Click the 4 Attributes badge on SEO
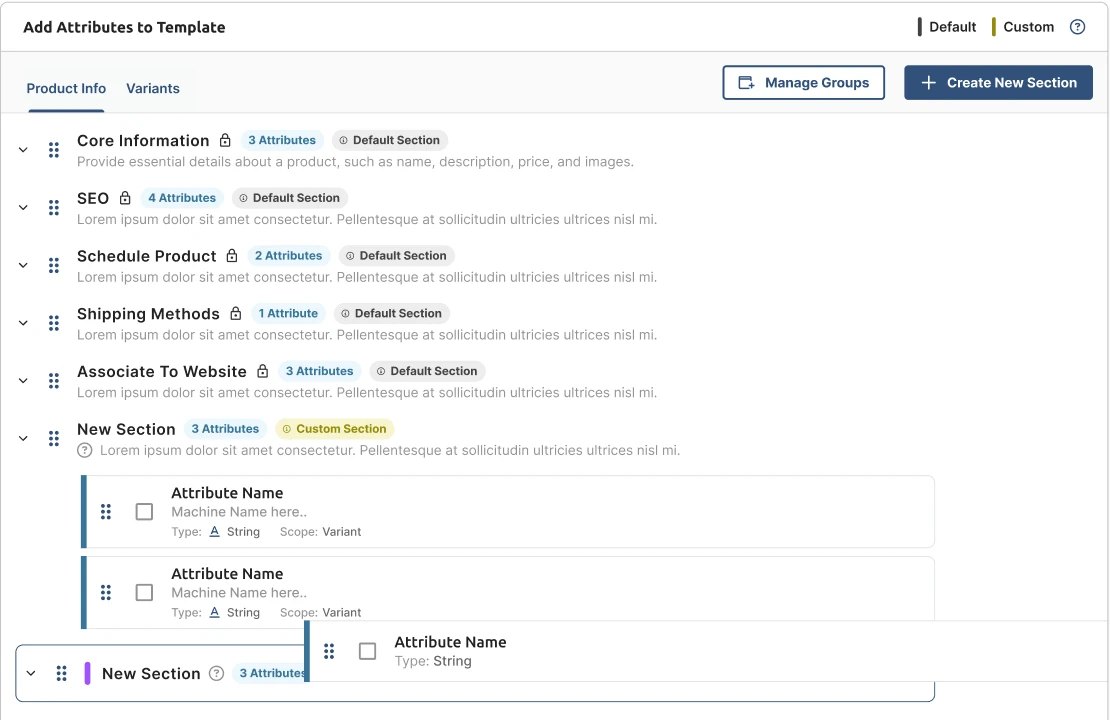The height and width of the screenshot is (720, 1110). pyautogui.click(x=182, y=198)
